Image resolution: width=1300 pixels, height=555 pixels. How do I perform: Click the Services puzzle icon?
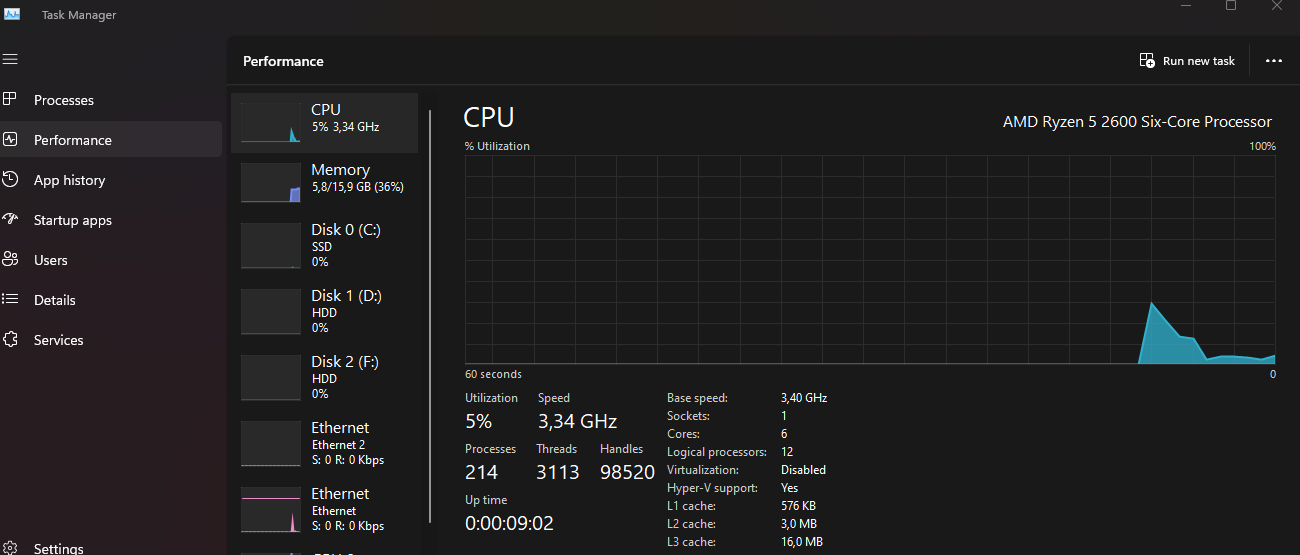click(10, 339)
